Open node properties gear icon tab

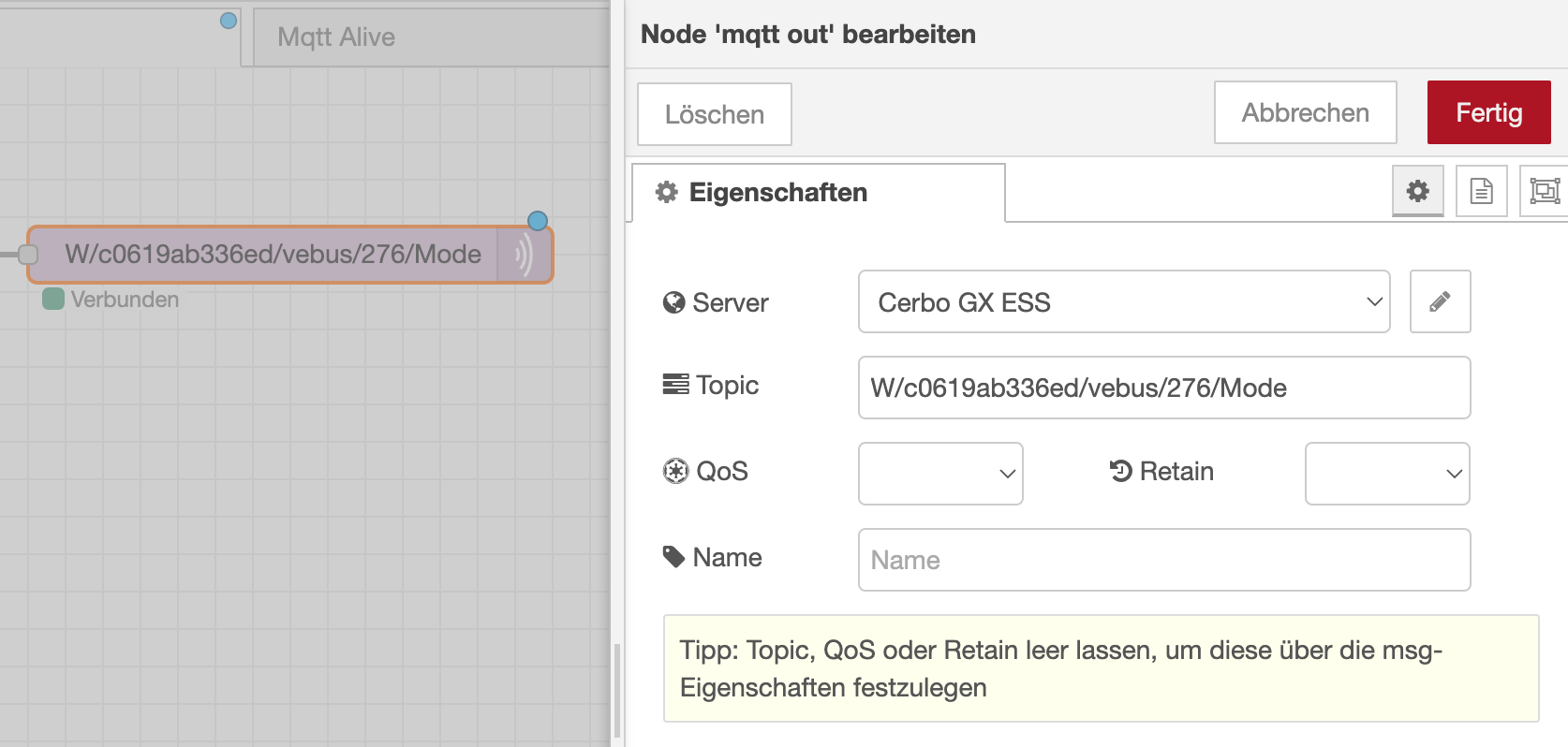coord(1417,191)
